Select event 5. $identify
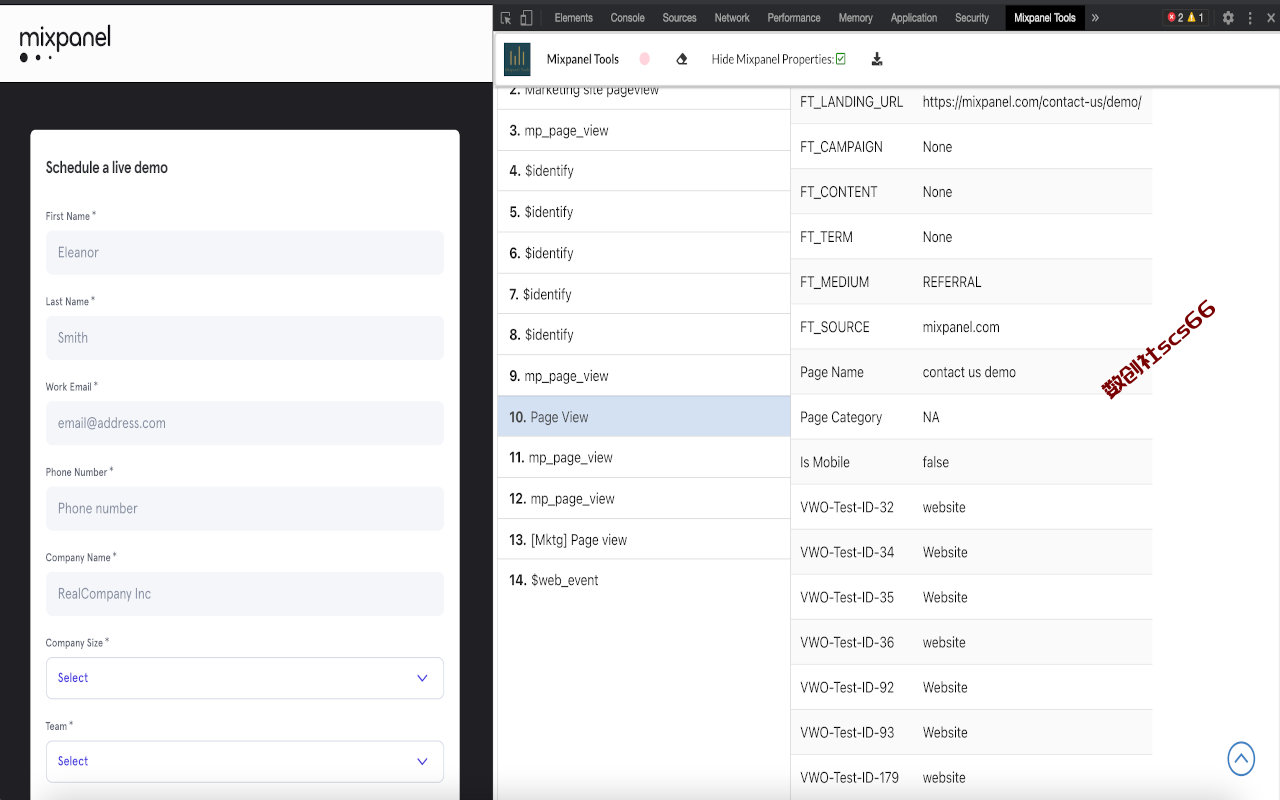The height and width of the screenshot is (800, 1280). pos(644,212)
